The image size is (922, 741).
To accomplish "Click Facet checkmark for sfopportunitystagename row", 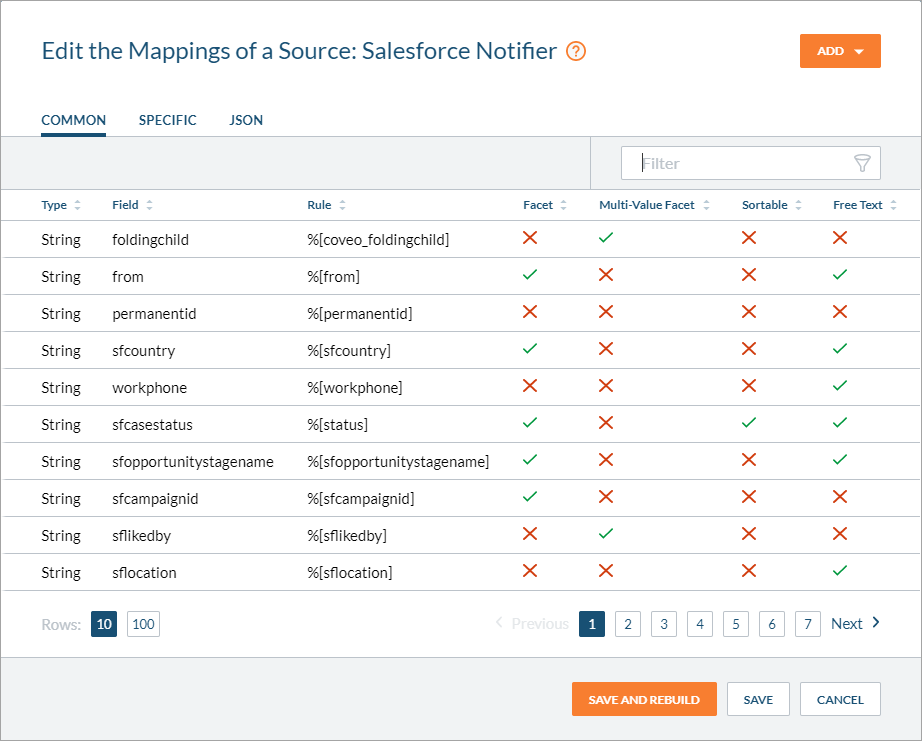I will click(530, 460).
